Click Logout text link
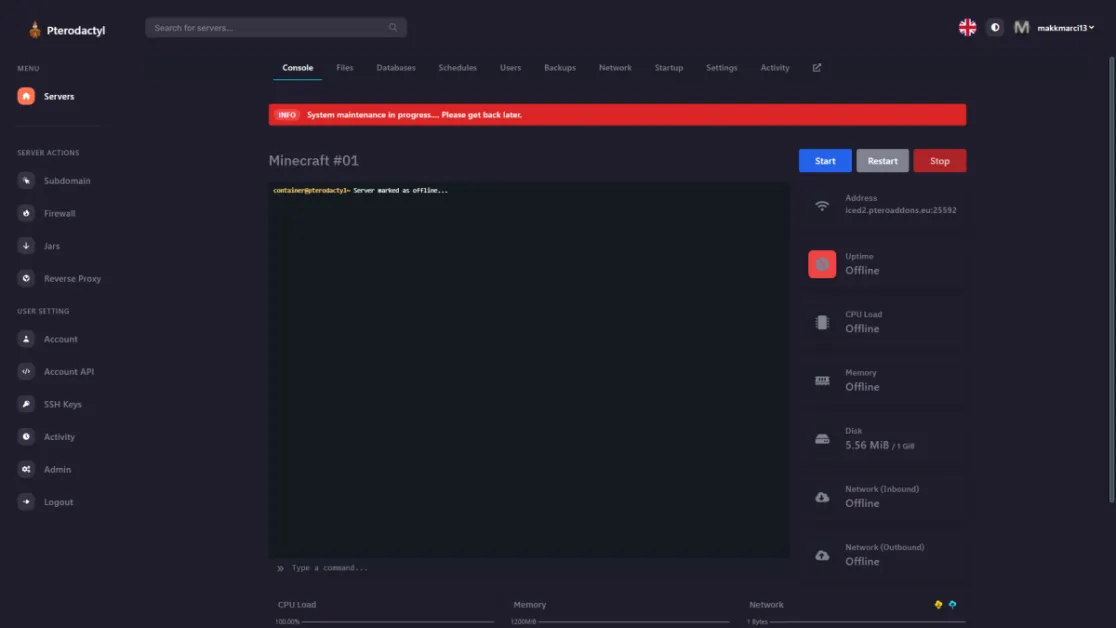This screenshot has height=628, width=1116. pyautogui.click(x=58, y=502)
